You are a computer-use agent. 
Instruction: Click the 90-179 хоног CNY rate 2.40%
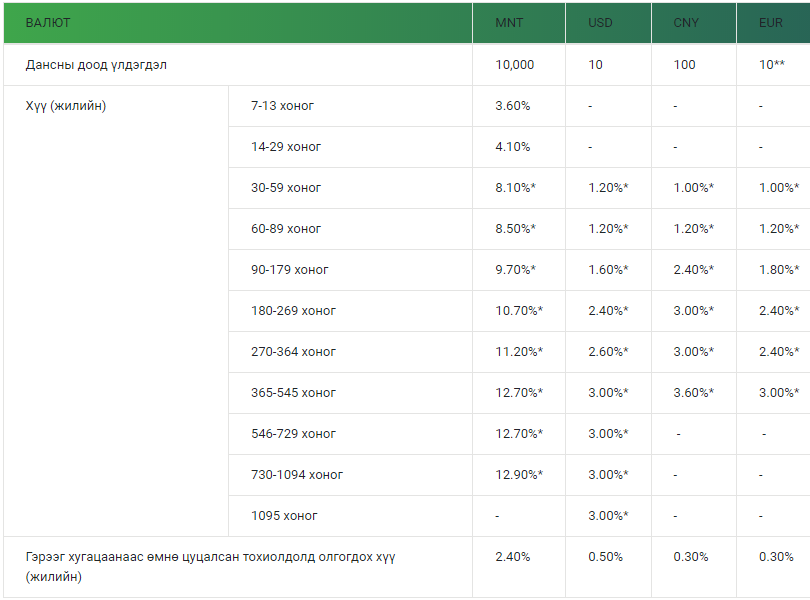coord(693,270)
